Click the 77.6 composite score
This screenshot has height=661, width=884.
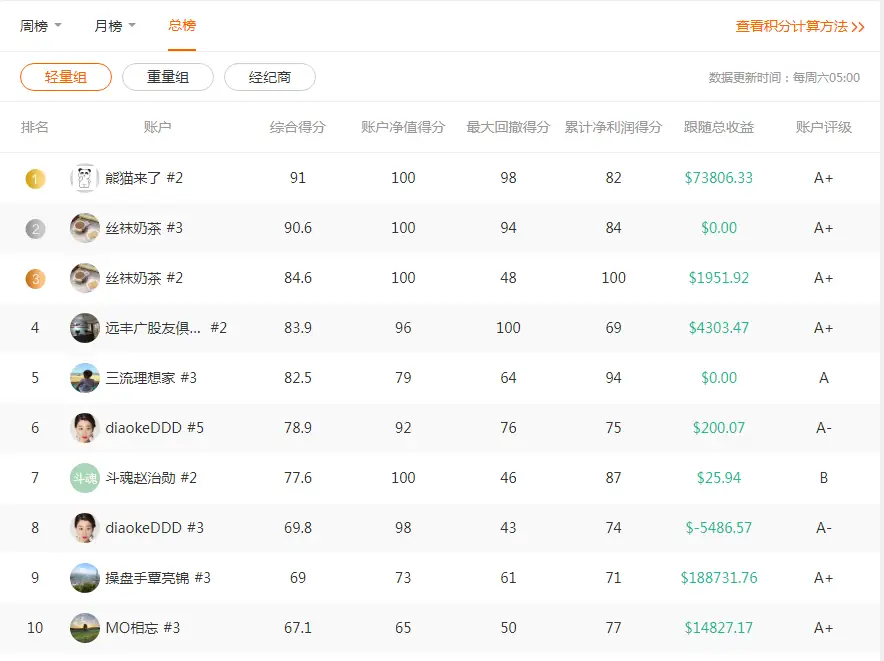click(x=298, y=478)
